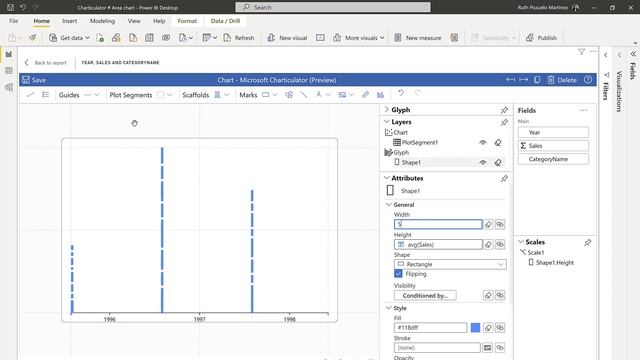Clear the Height binding with eraser
The height and width of the screenshot is (360, 640).
click(488, 244)
